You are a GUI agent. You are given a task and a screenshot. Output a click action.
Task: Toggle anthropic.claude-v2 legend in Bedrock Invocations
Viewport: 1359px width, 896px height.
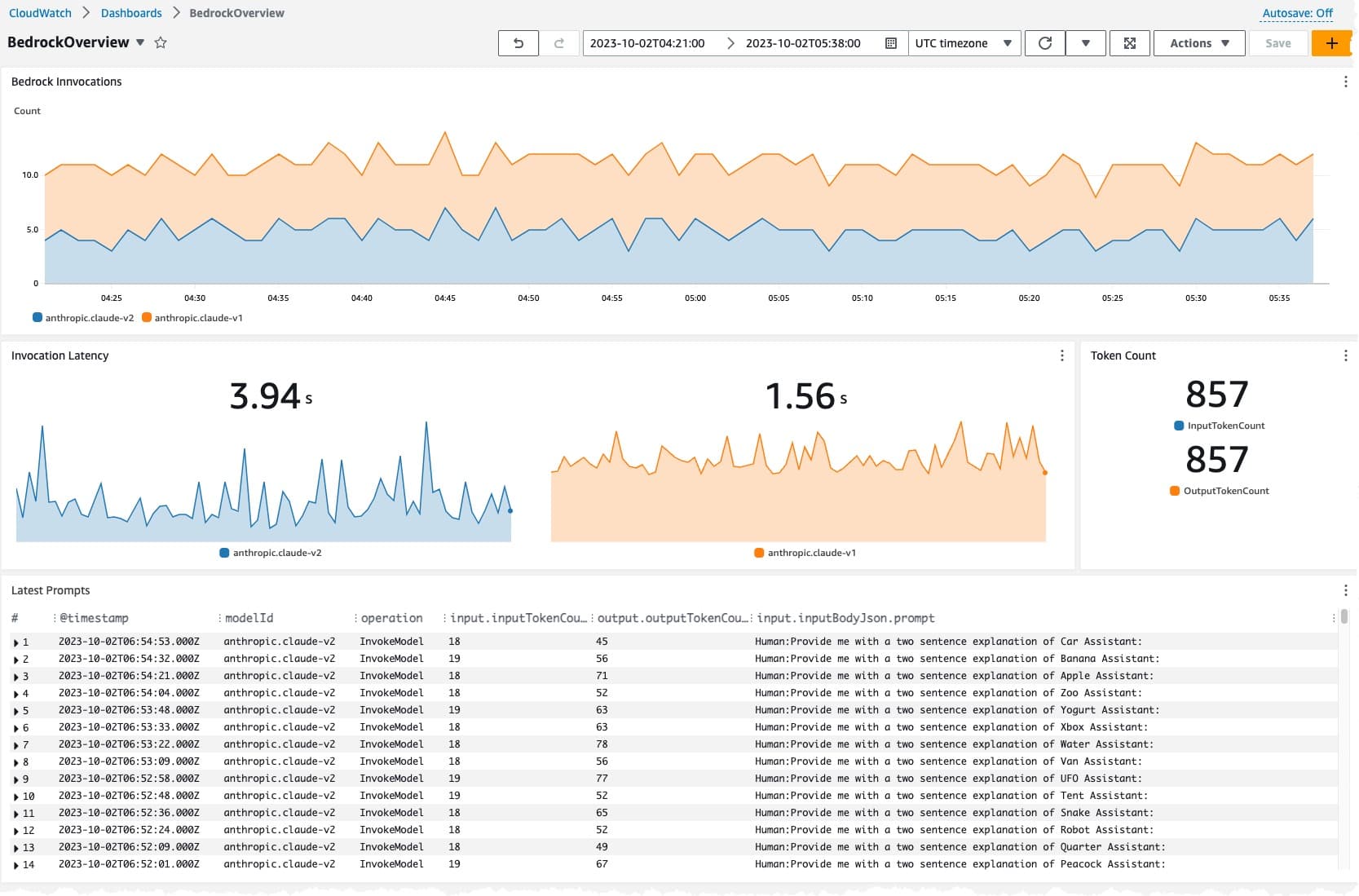[83, 318]
